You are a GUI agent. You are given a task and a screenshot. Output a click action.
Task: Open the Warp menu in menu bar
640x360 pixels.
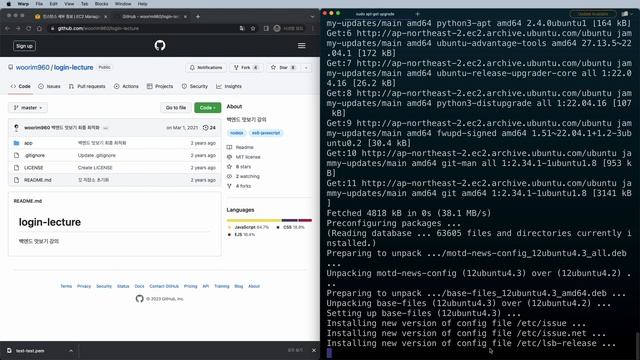23,4
